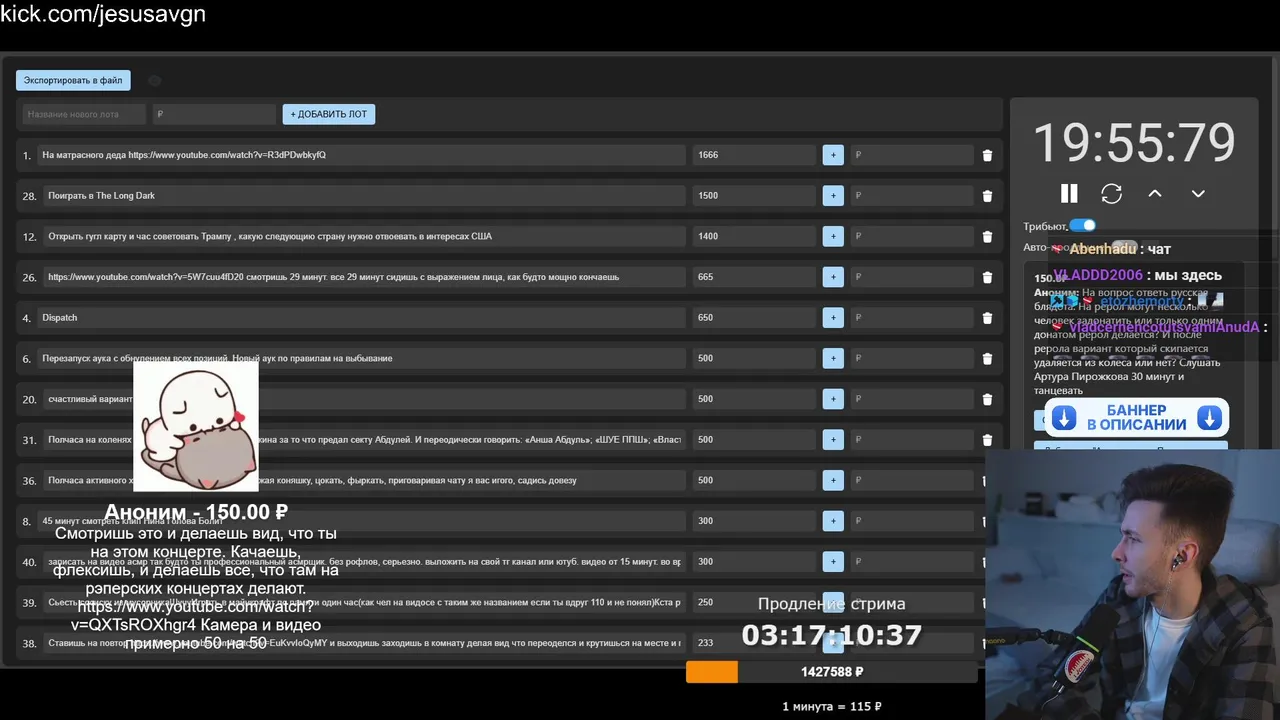Delete the 'Поиграть в The Long Dark' lot

click(987, 196)
